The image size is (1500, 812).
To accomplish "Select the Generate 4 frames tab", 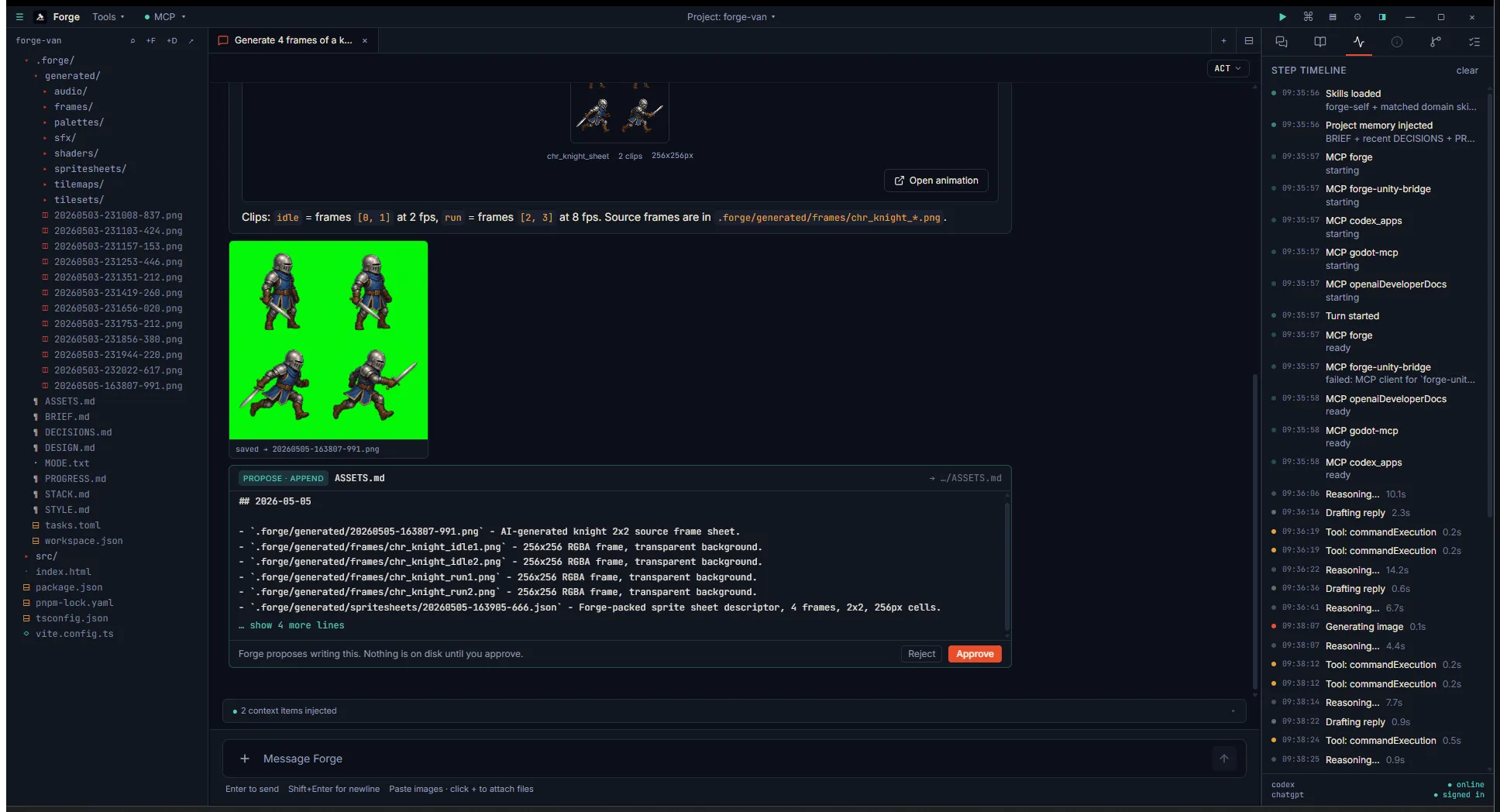I will click(293, 40).
